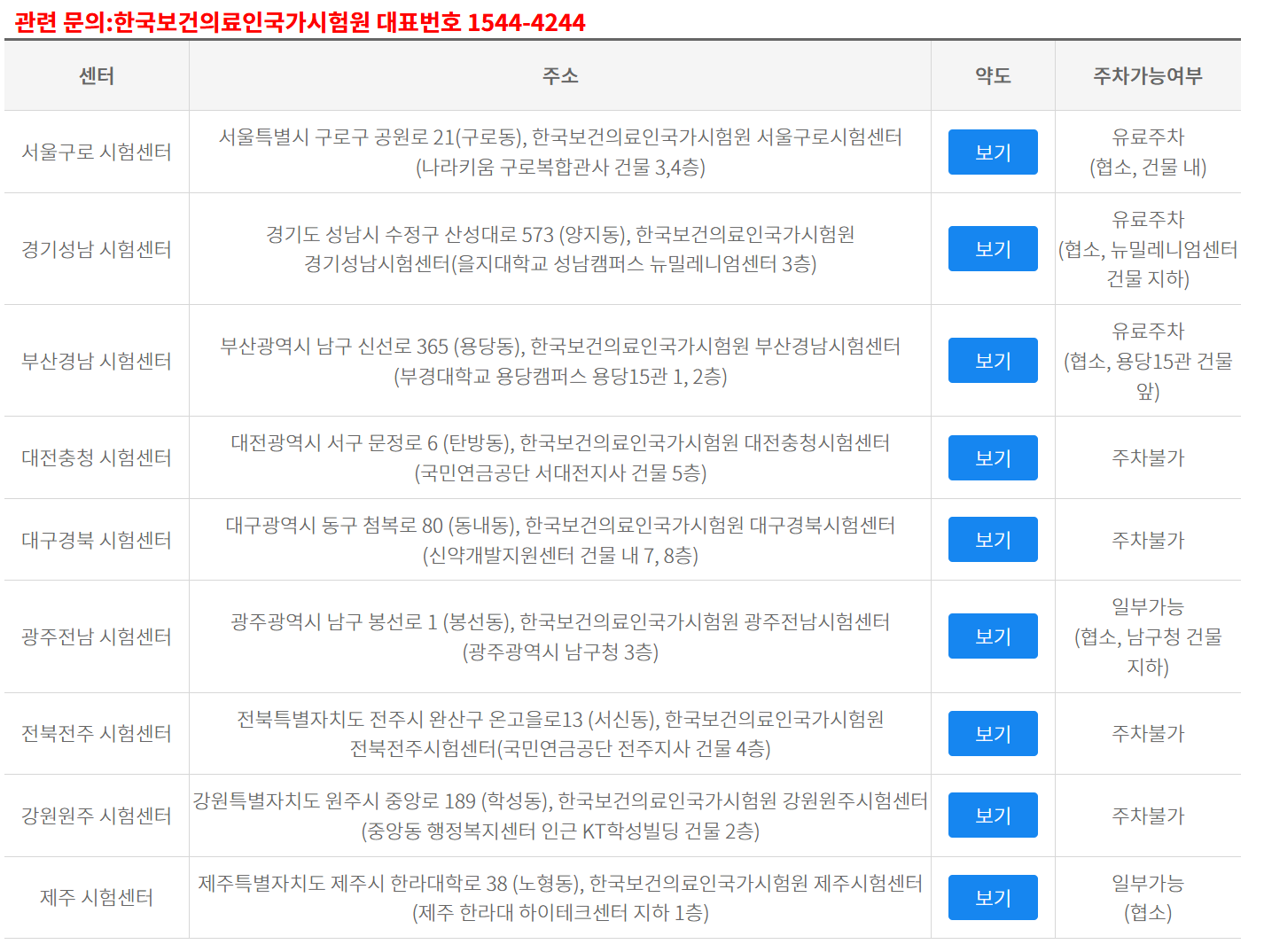
Task: Click 보기 for 경기성남 시험센터
Action: [x=992, y=248]
